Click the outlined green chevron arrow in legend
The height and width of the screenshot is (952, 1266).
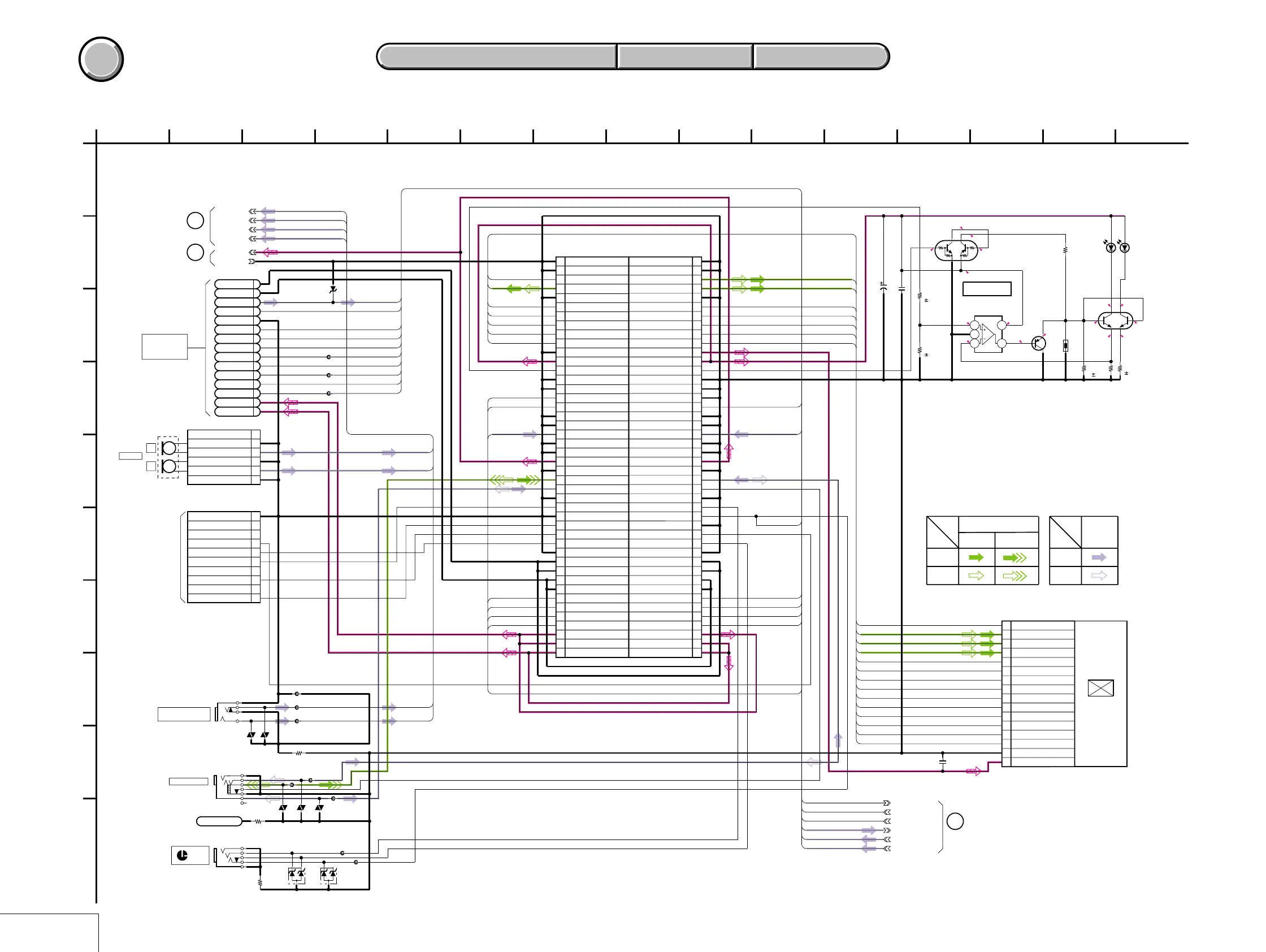(x=1014, y=576)
